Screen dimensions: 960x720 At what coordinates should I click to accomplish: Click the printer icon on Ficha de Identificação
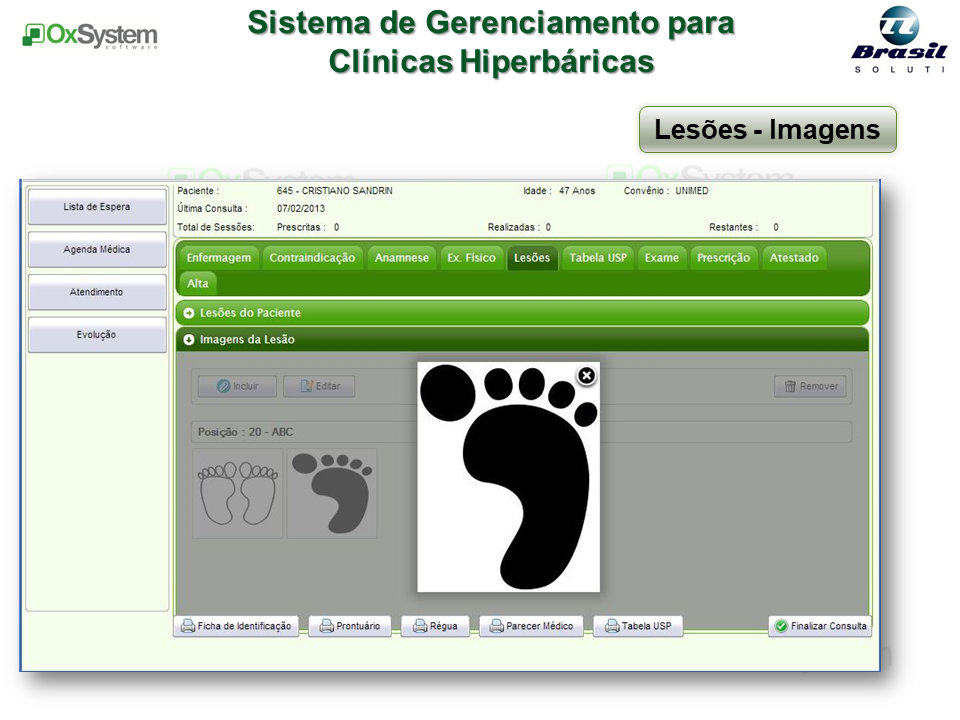[x=187, y=626]
